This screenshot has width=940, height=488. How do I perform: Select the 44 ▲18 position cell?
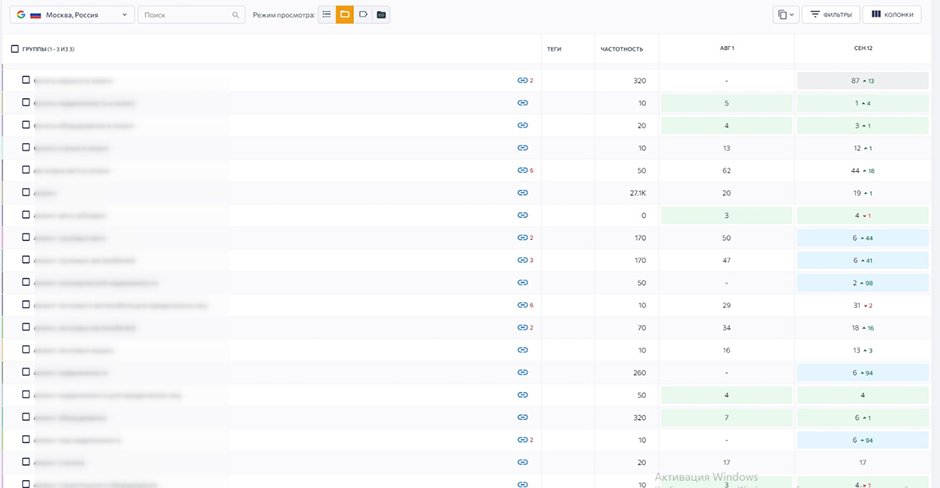pos(863,171)
